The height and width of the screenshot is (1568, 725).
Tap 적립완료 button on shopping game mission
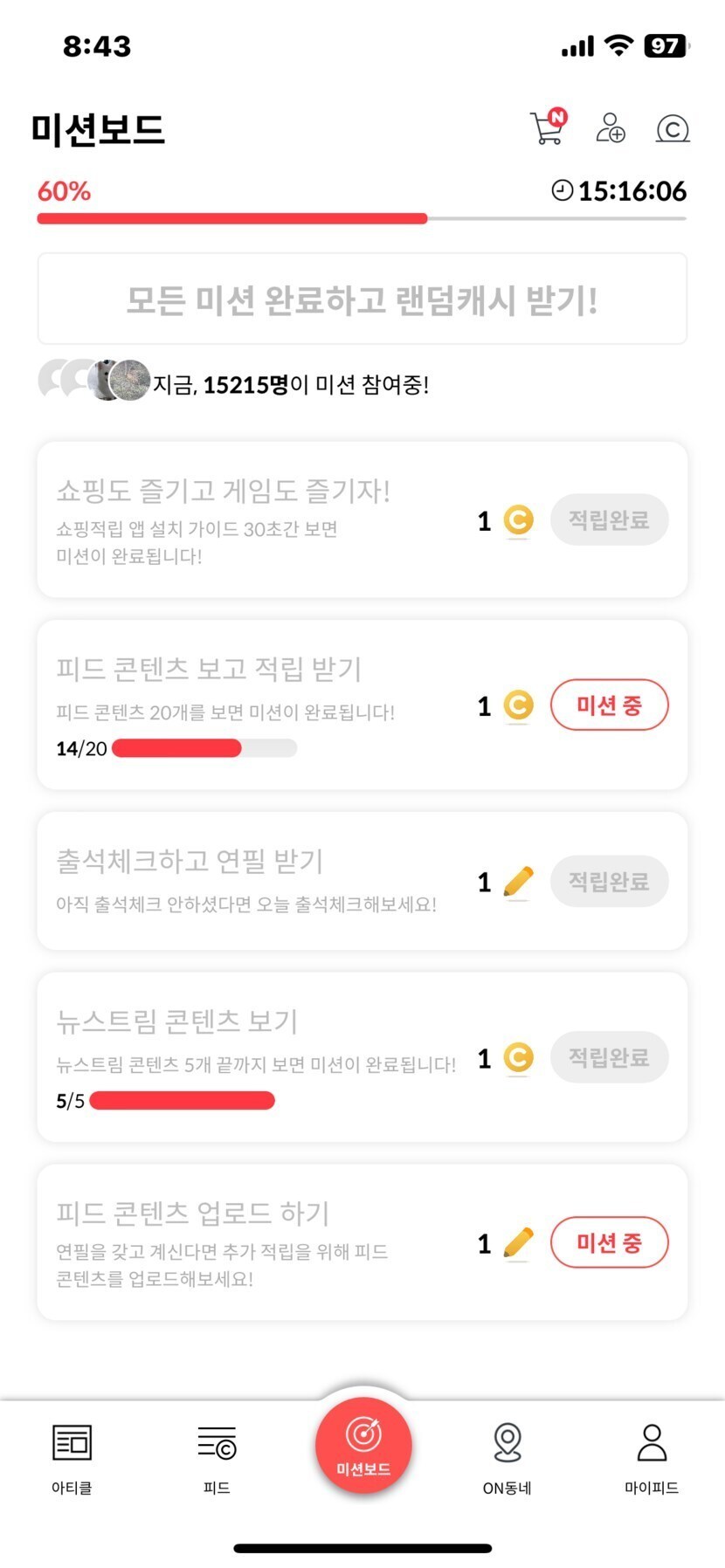[609, 520]
